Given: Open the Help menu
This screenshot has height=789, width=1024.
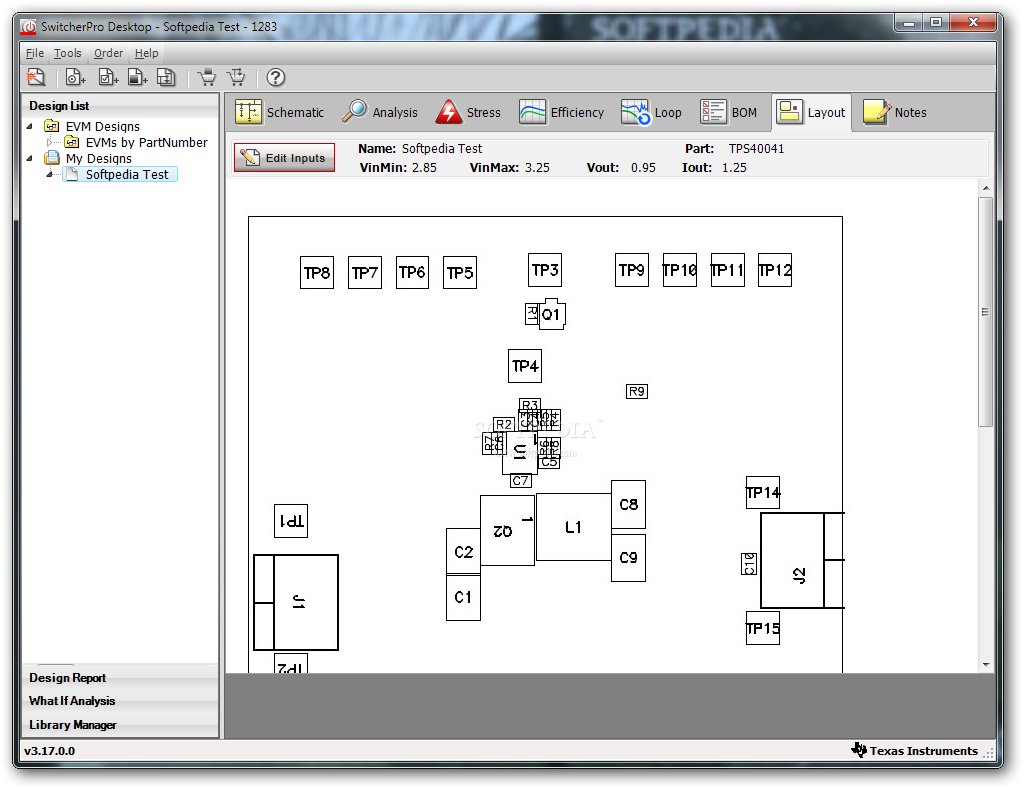Looking at the screenshot, I should click(x=146, y=53).
